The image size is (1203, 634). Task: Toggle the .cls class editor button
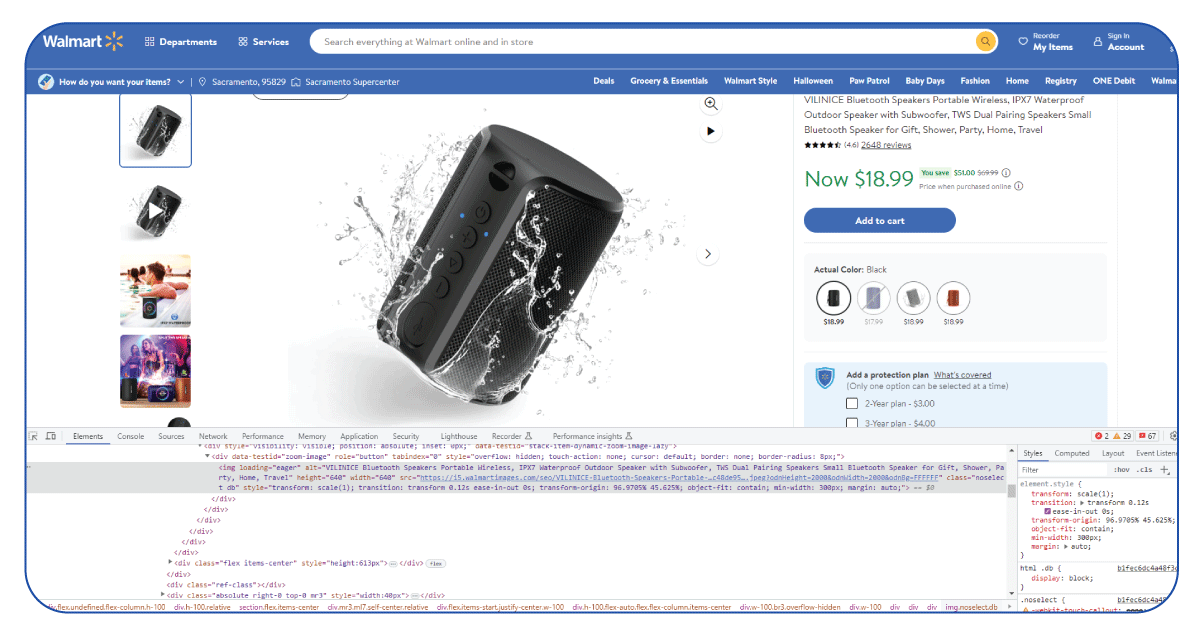point(1145,469)
